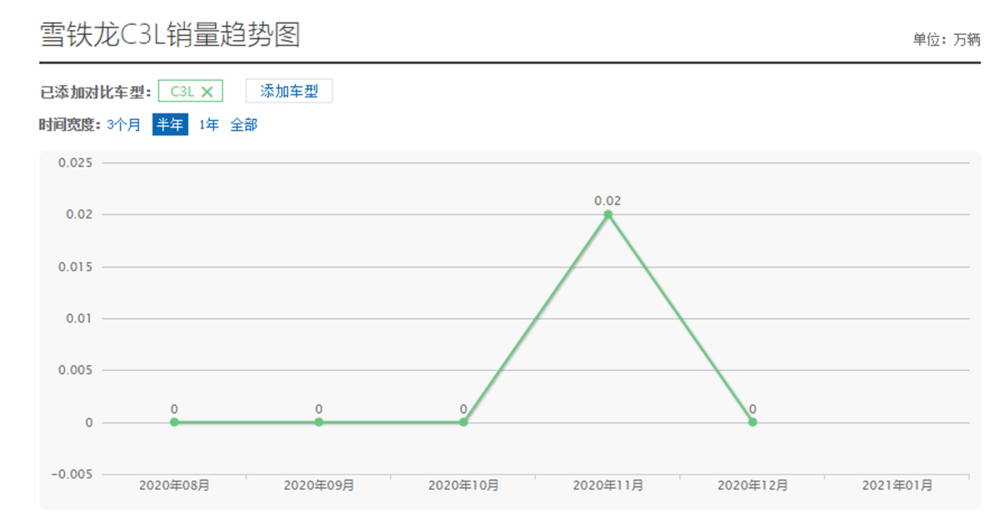
Task: Show 全部 time range data
Action: [244, 124]
